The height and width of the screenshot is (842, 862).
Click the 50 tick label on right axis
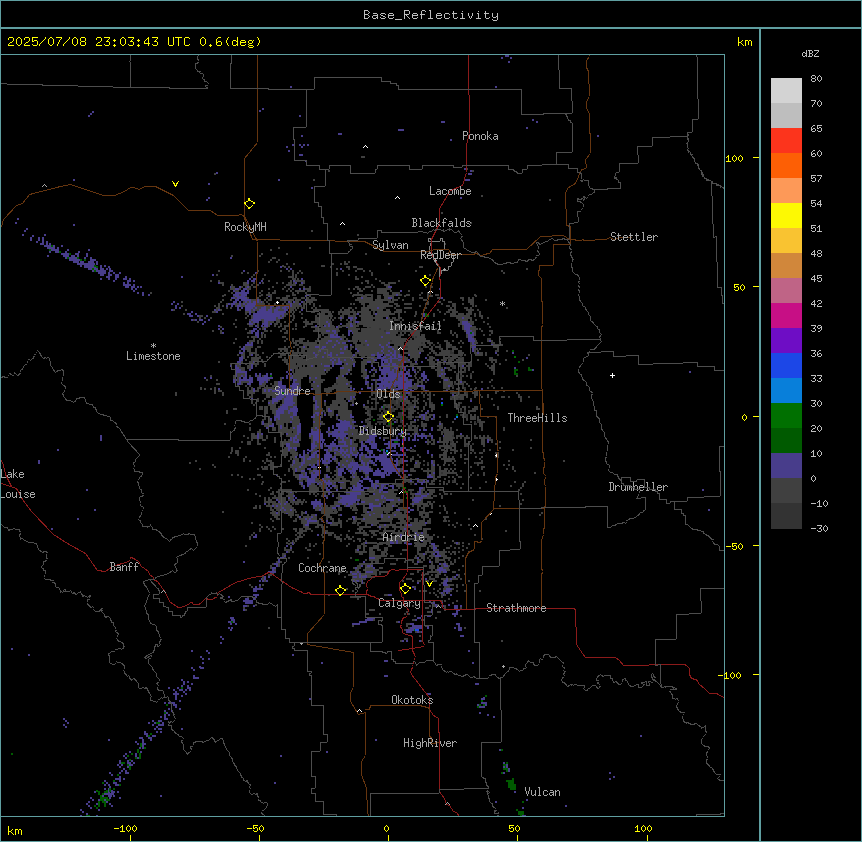tap(739, 287)
